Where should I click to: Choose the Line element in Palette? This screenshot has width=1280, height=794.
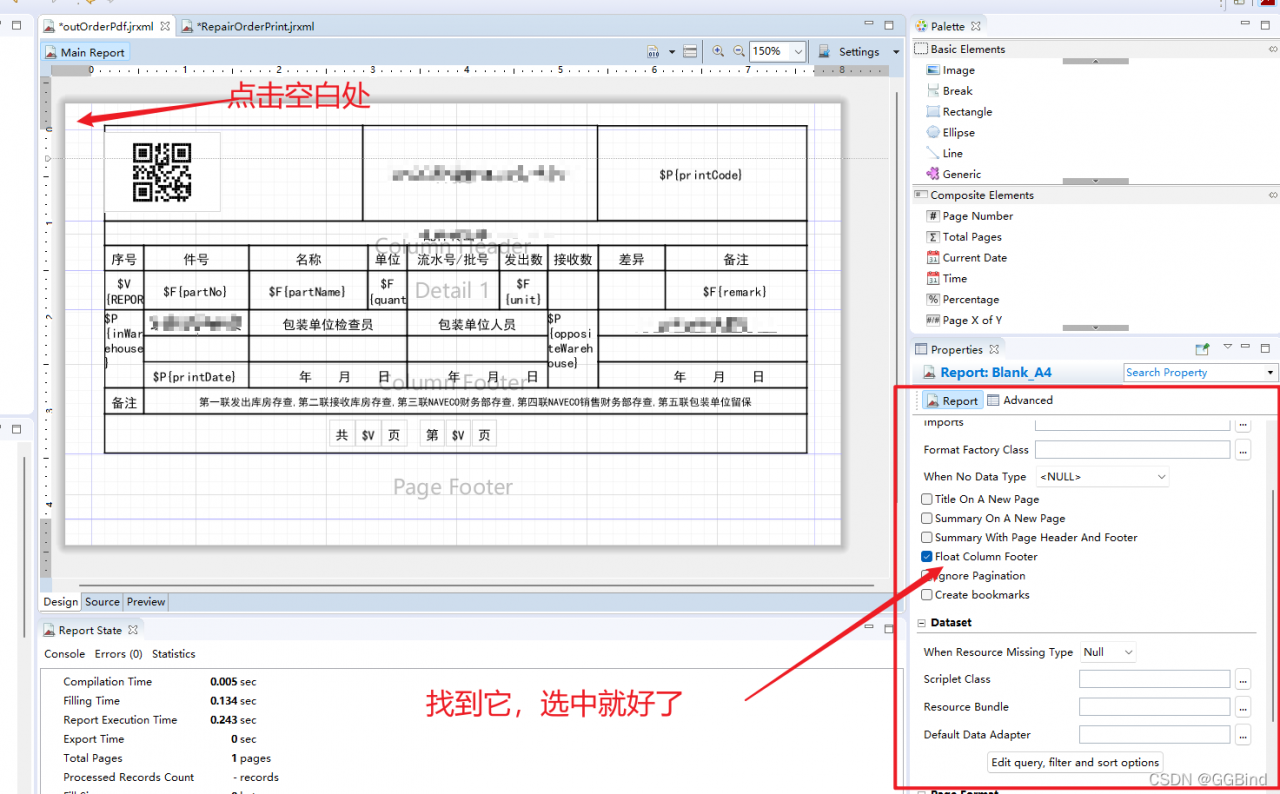[x=944, y=153]
